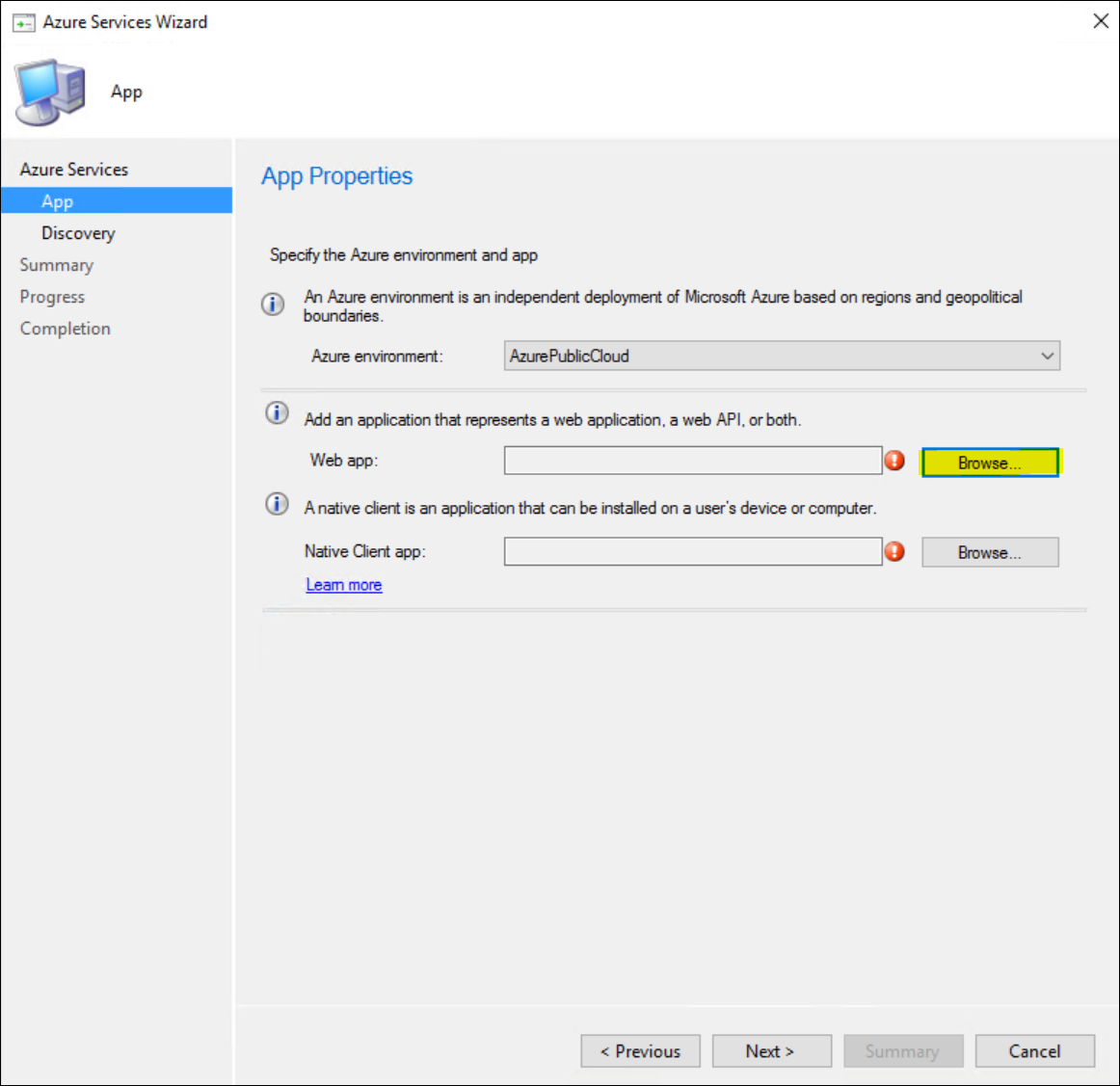1120x1086 pixels.
Task: Click the 'Native Client app:' label
Action: point(365,551)
